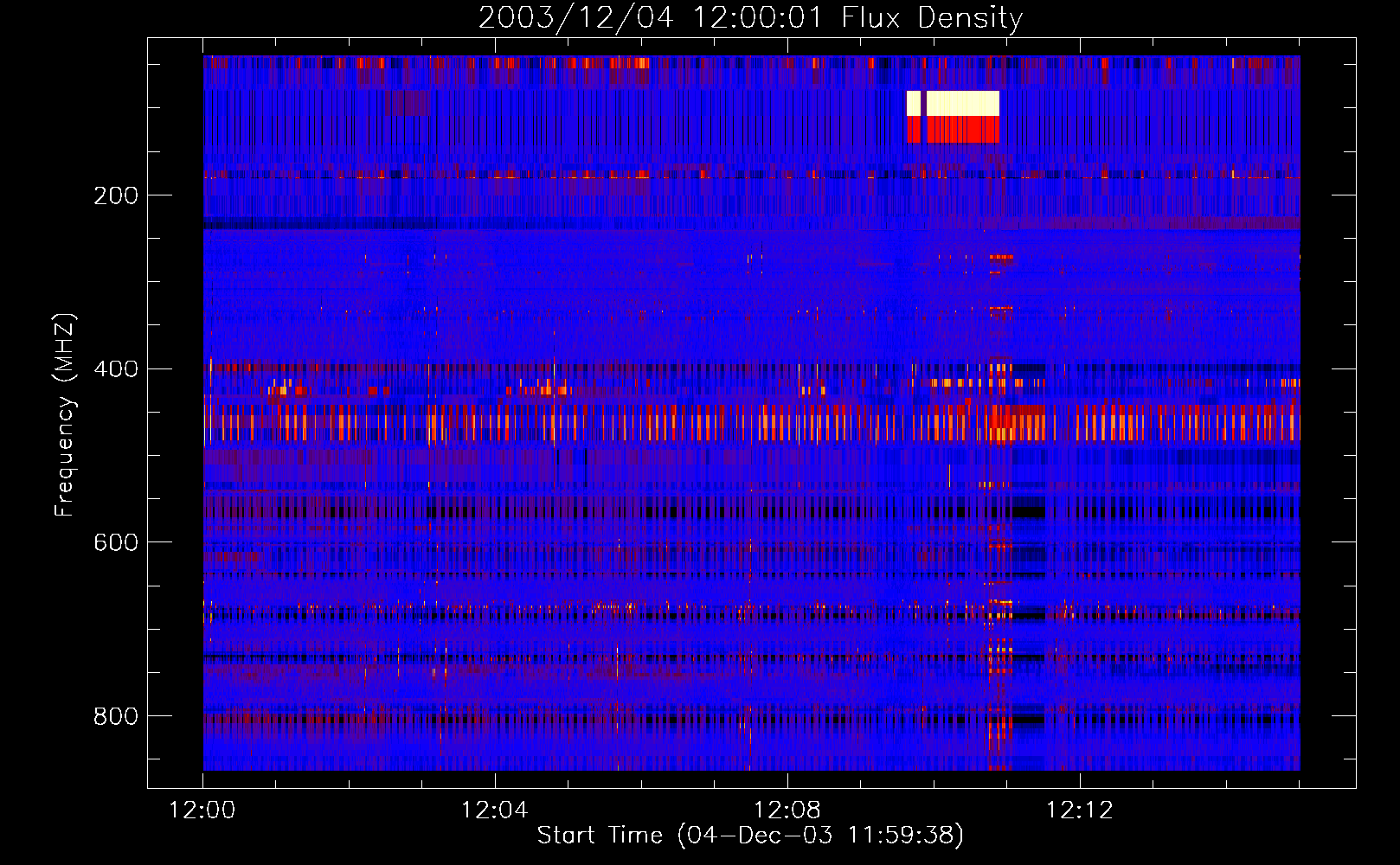Click the 12:12 time tick label
The image size is (1400, 865).
[1080, 811]
